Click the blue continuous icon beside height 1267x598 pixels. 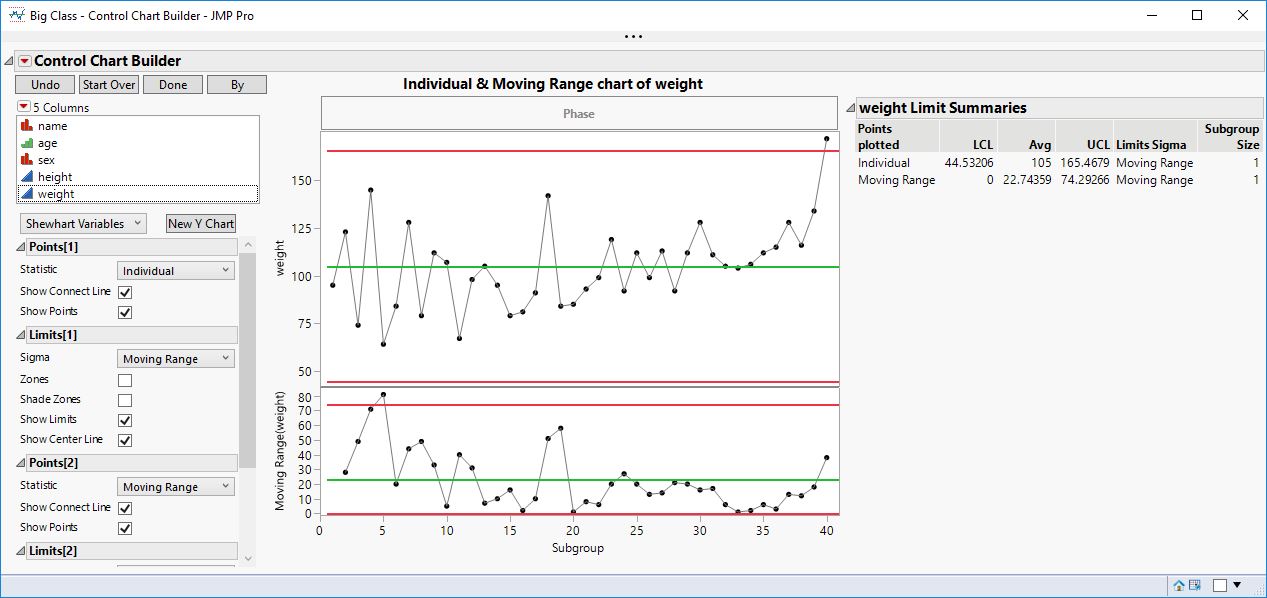pyautogui.click(x=29, y=177)
